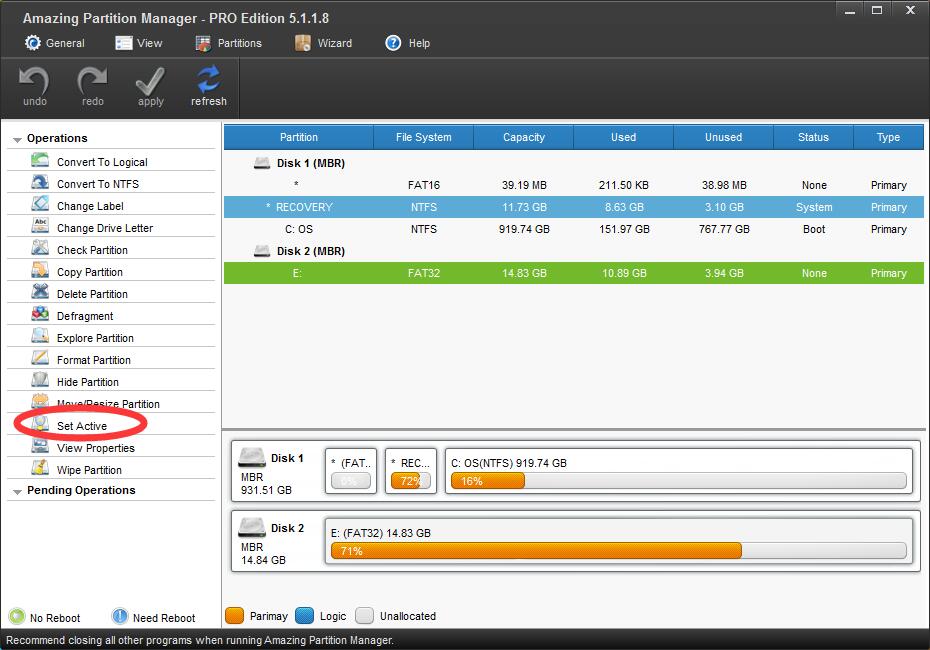Maximize the Amazing Partition Manager window
The height and width of the screenshot is (650, 930).
point(877,10)
